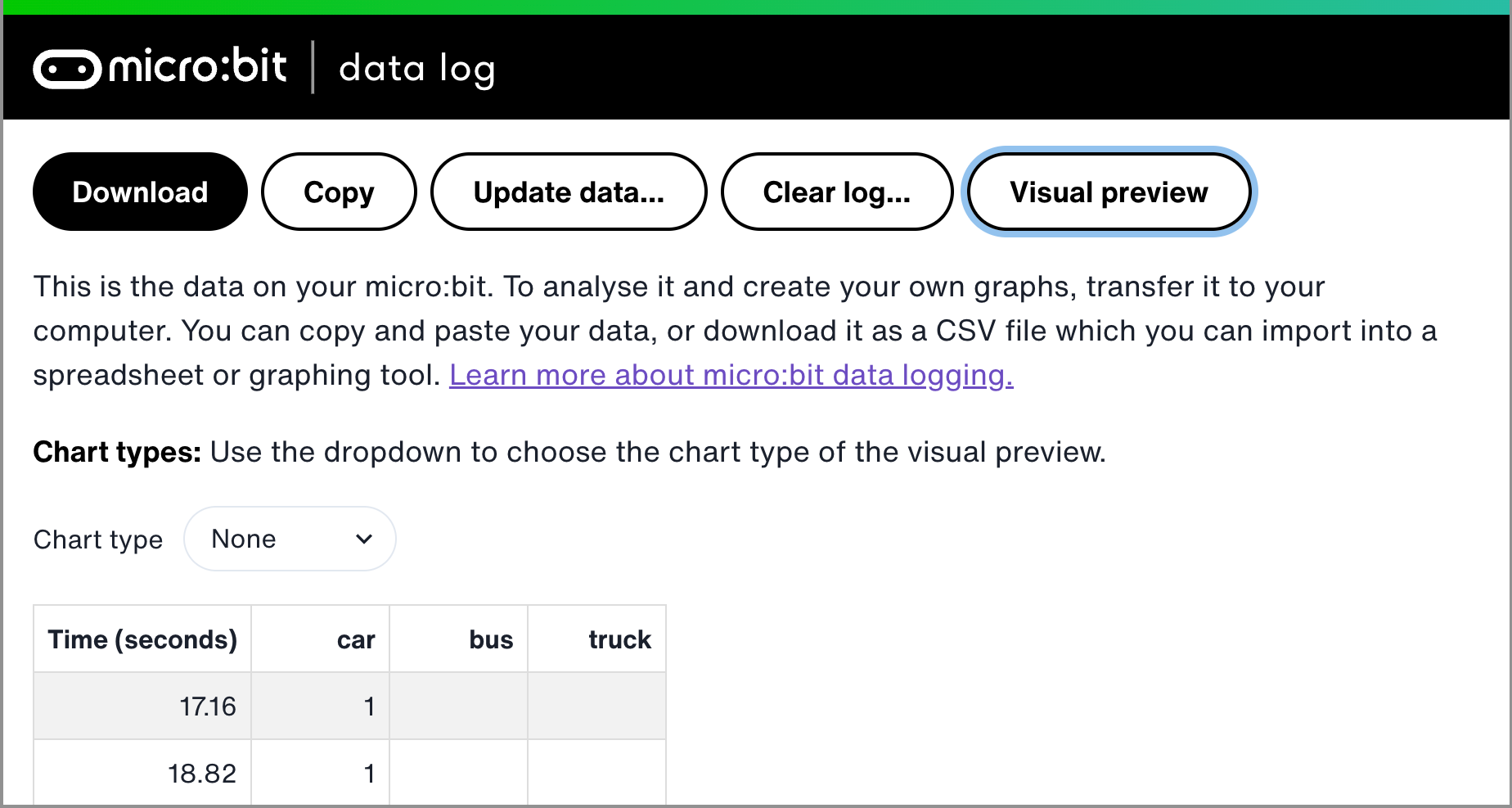
Task: Click the Visual preview button
Action: 1109,192
